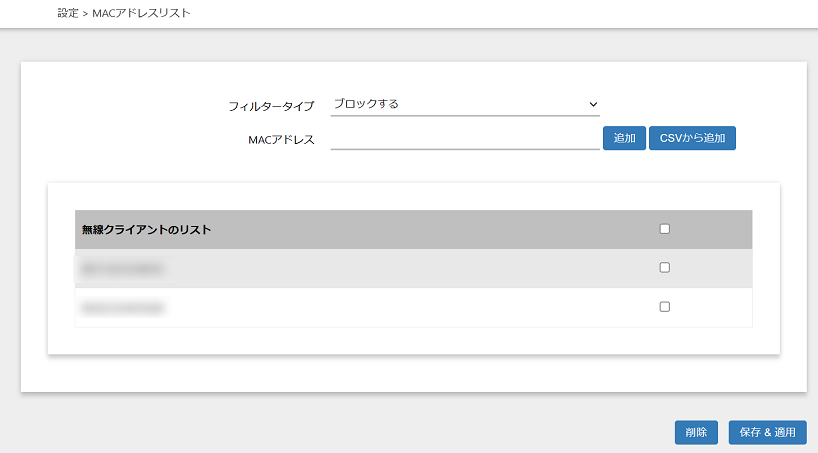Click MACアドレスリスト in the breadcrumb
818x453 pixels.
tap(141, 14)
